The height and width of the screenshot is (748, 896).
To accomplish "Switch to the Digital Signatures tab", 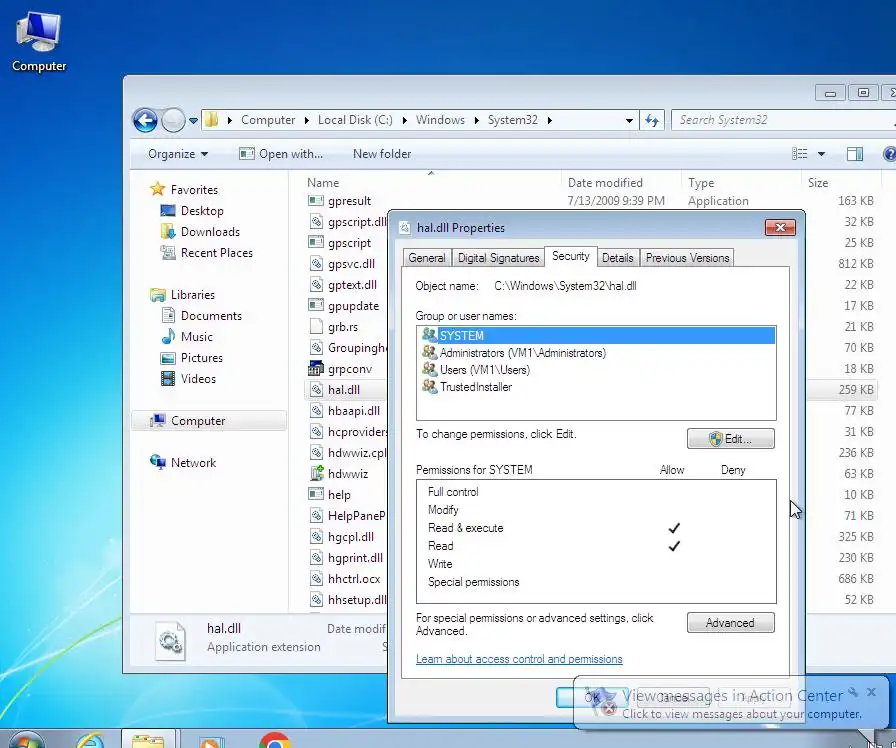I will [x=498, y=258].
